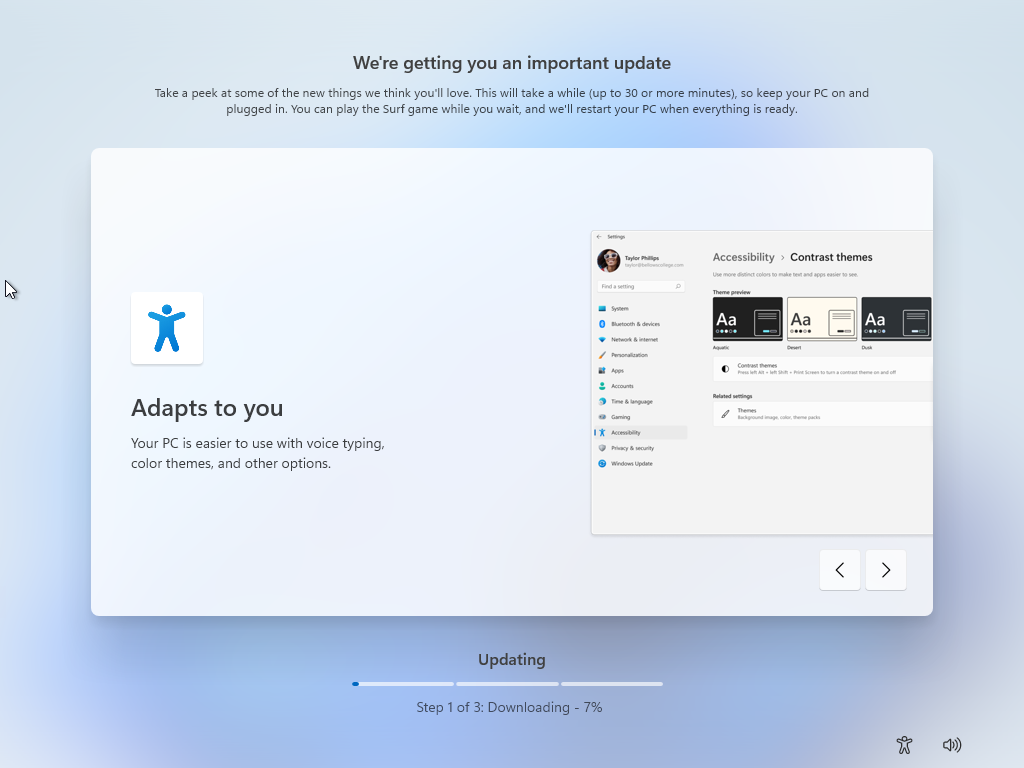1024x768 pixels.
Task: Click the 'Updating' label
Action: pyautogui.click(x=512, y=660)
